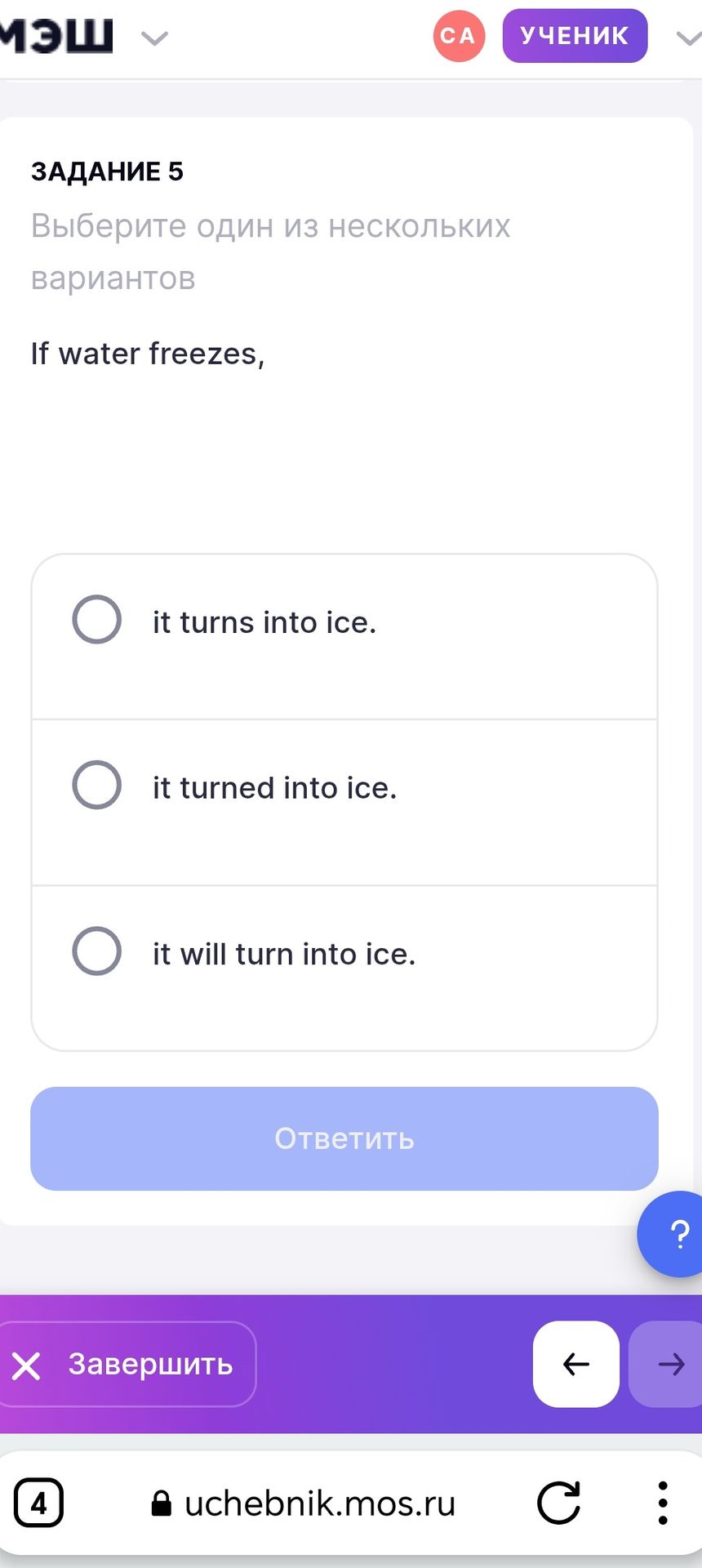Tap the uchebnik.mos.ru address bar
Screen dimensions: 702x1568
click(304, 1503)
